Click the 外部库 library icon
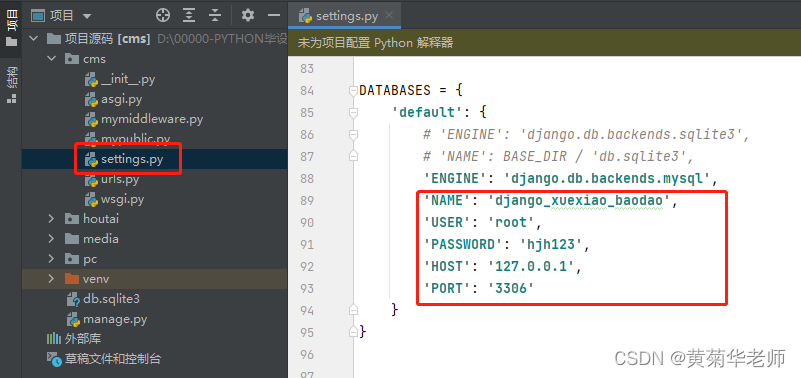This screenshot has width=801, height=378. click(x=54, y=339)
